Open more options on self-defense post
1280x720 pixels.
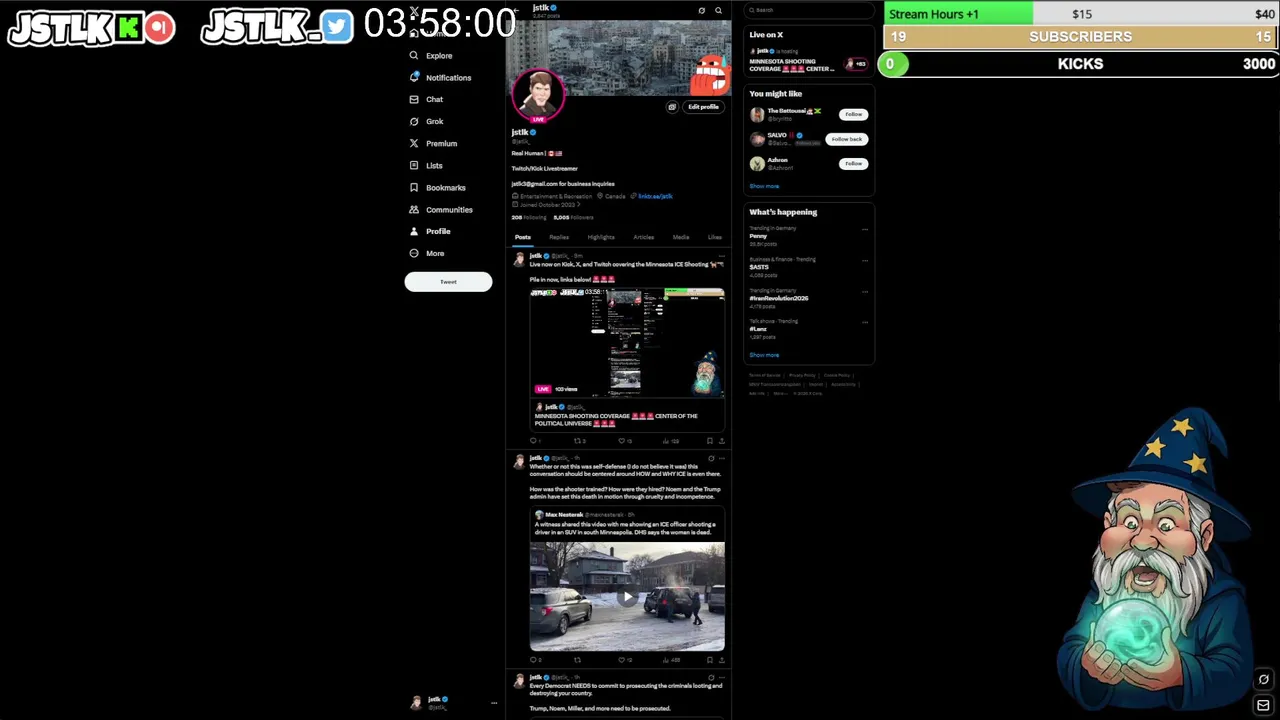(x=721, y=458)
